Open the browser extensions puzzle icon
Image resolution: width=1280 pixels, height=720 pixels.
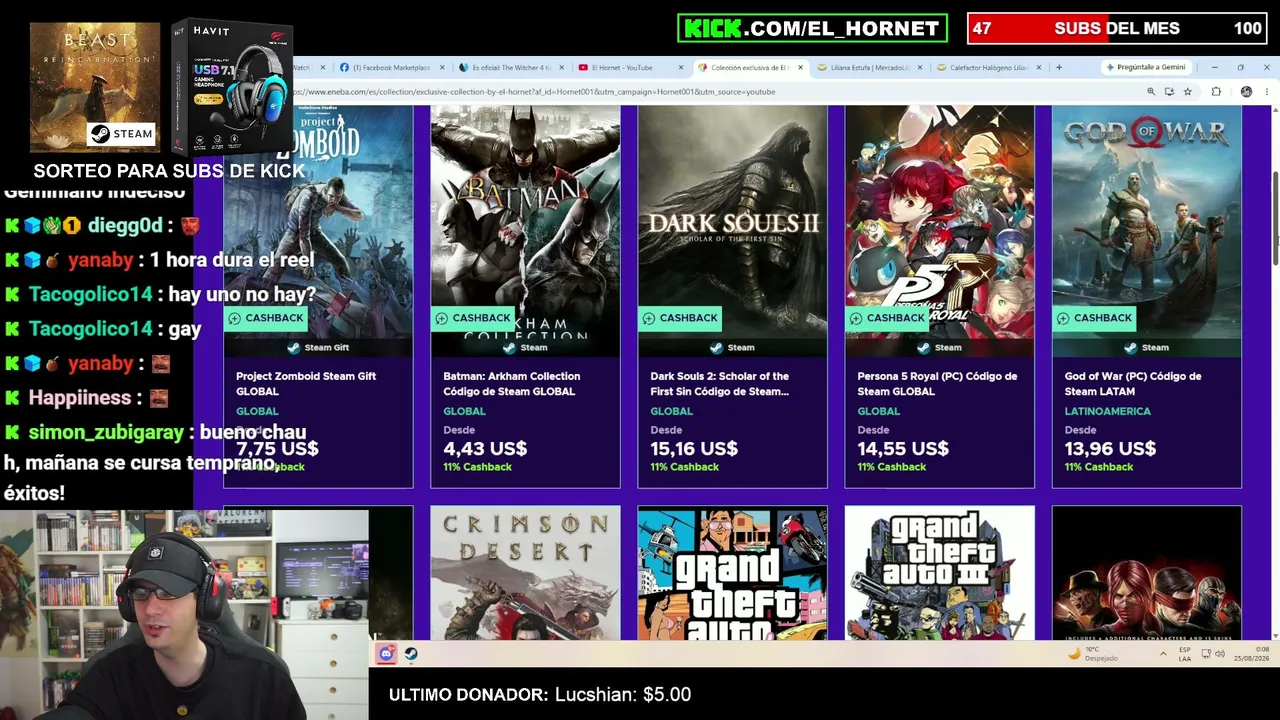pos(1216,92)
